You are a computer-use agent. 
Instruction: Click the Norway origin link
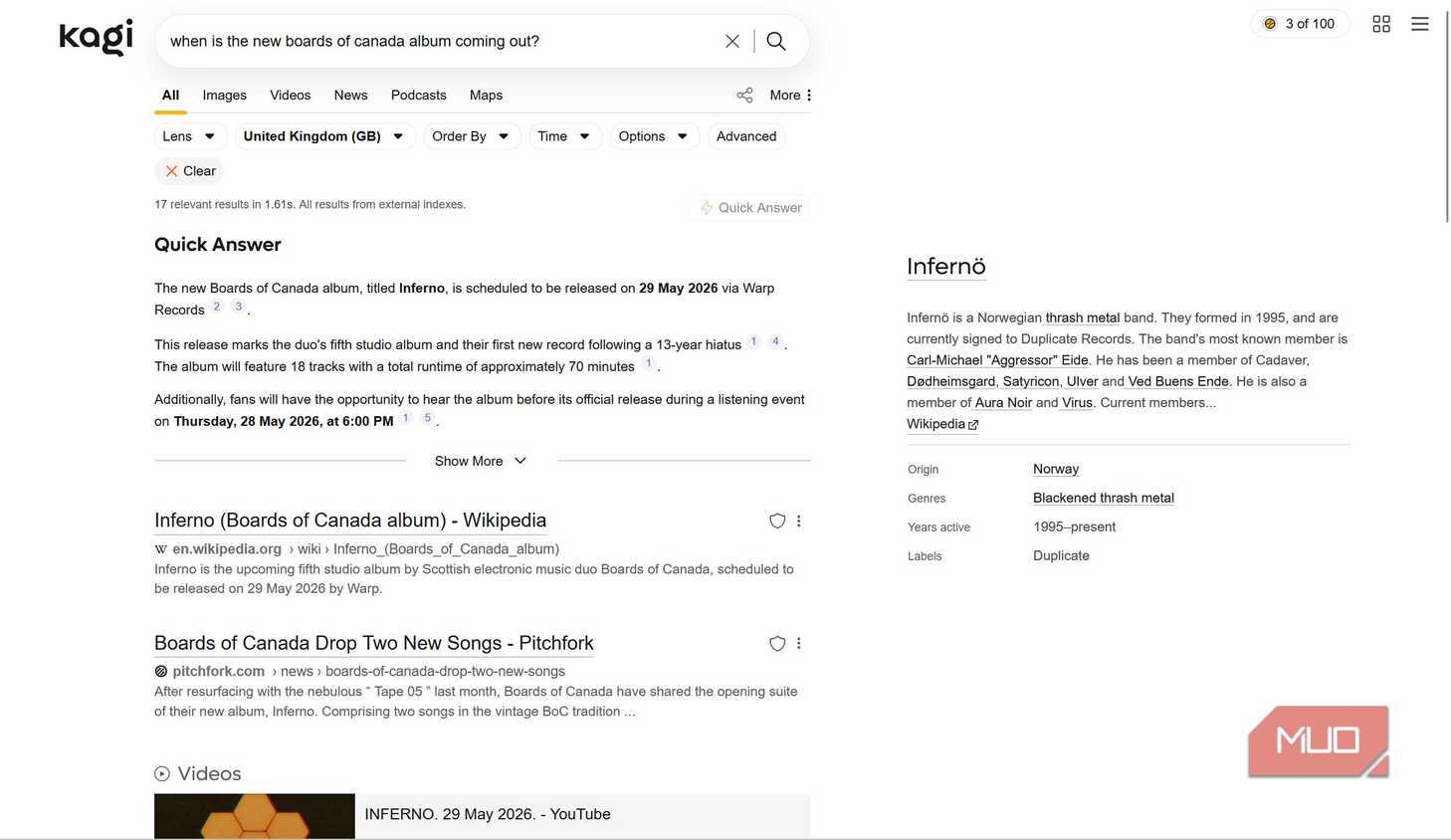pyautogui.click(x=1056, y=469)
